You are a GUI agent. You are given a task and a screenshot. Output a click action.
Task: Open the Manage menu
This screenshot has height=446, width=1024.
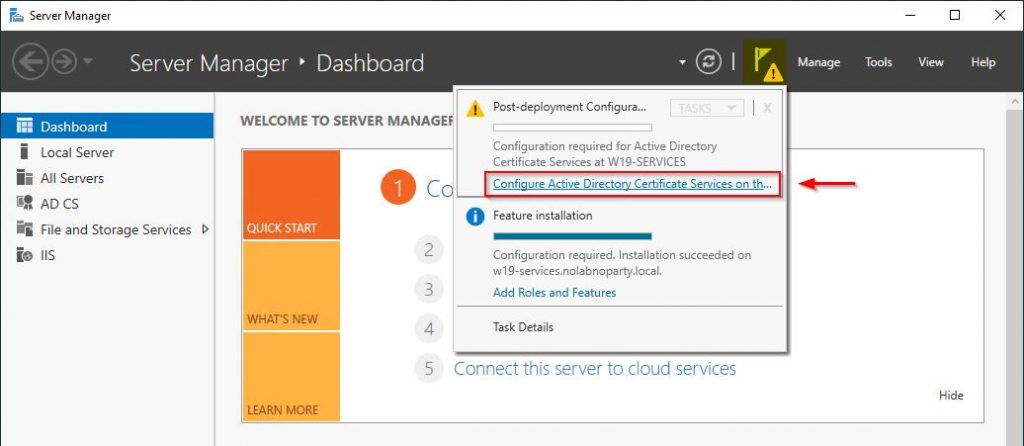(x=818, y=63)
